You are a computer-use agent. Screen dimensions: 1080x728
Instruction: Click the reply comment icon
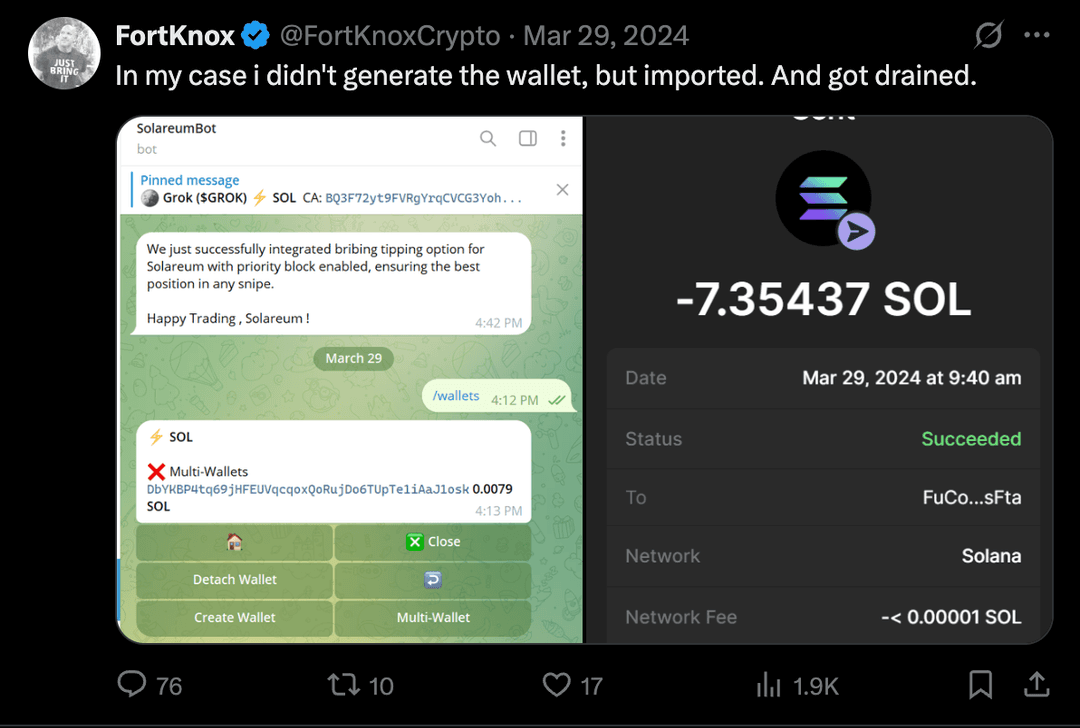(133, 685)
